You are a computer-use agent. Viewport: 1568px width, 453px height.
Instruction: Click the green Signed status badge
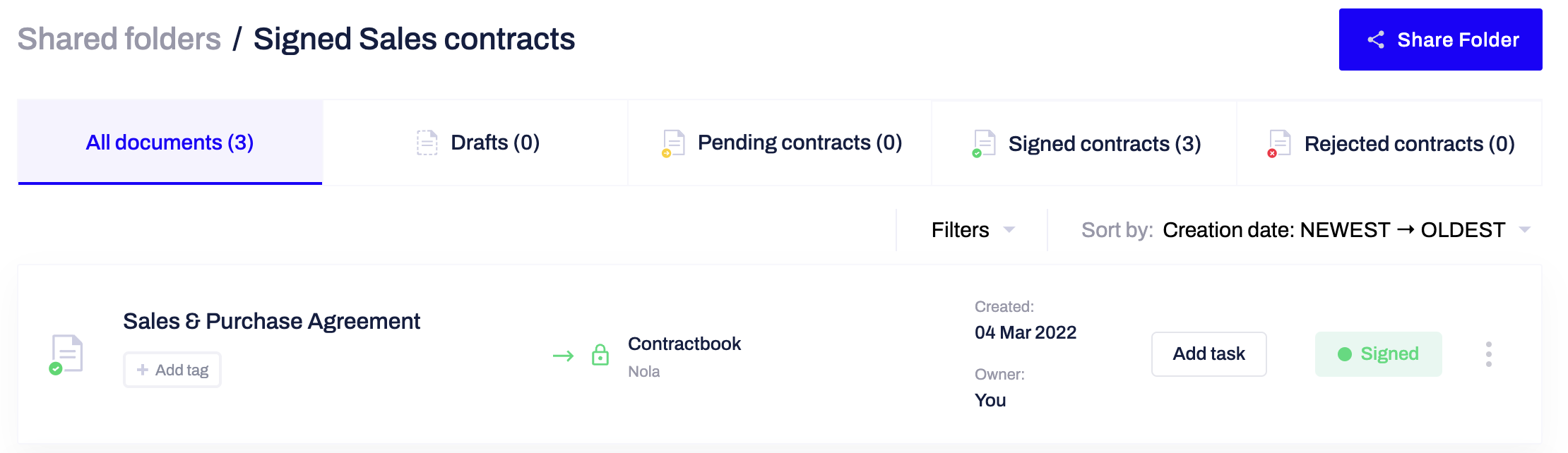point(1378,354)
